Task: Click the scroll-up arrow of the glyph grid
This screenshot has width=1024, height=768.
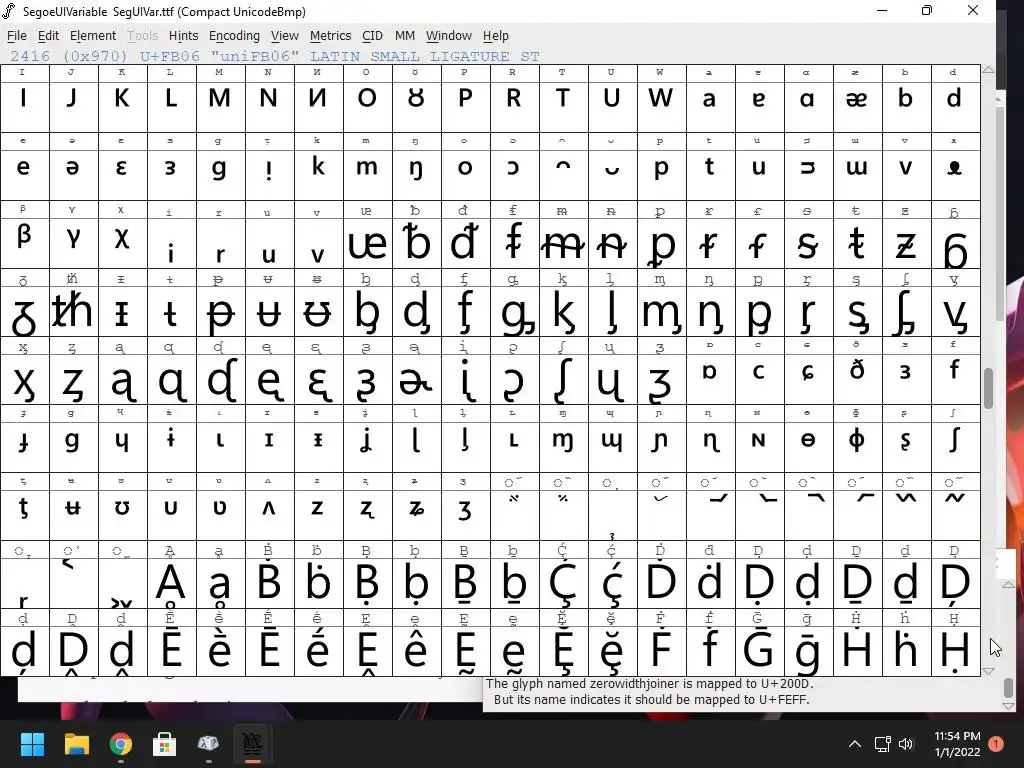Action: 989,70
